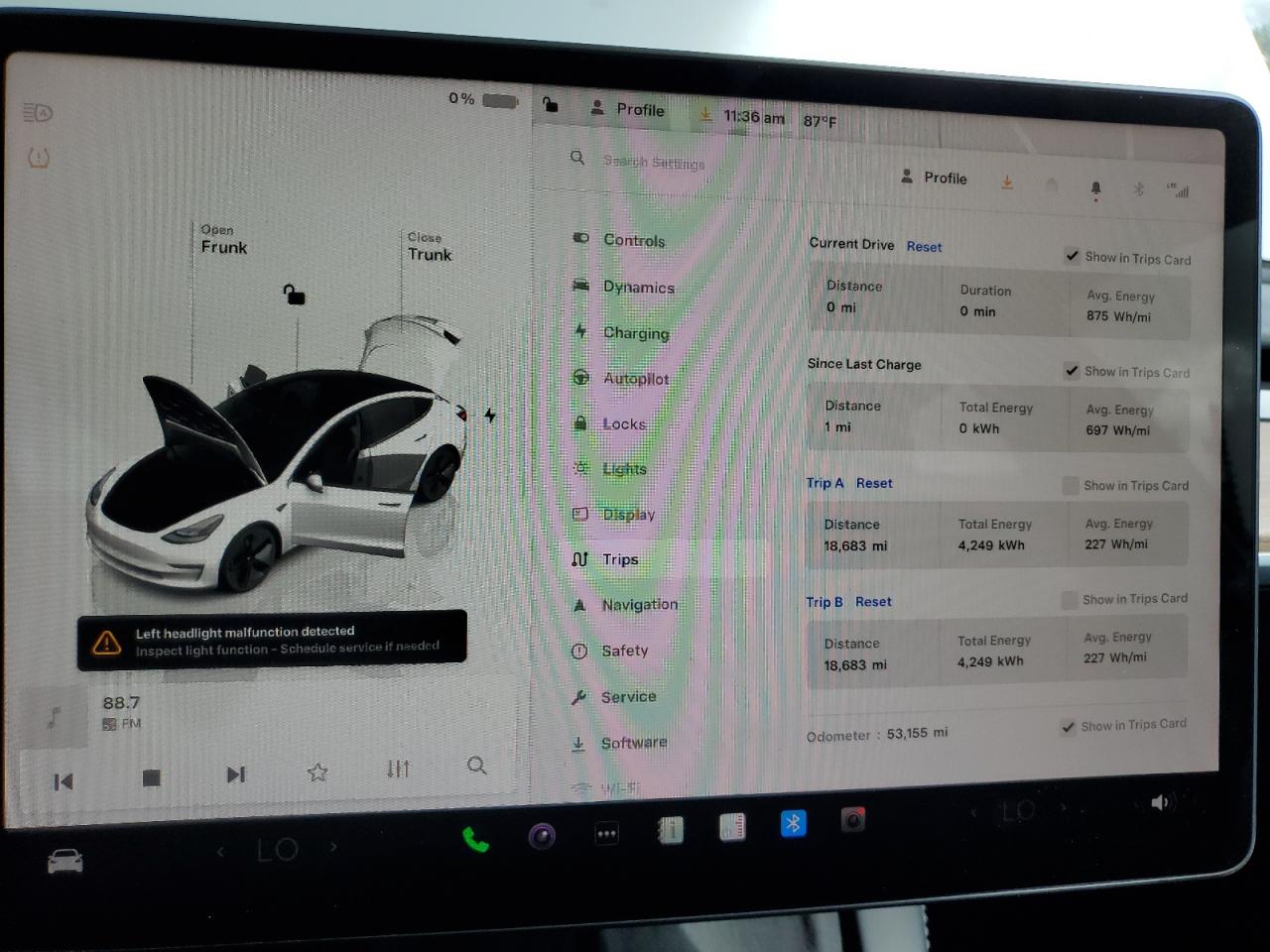
Task: Enable Show in Trips Card for Trip A
Action: (1070, 485)
